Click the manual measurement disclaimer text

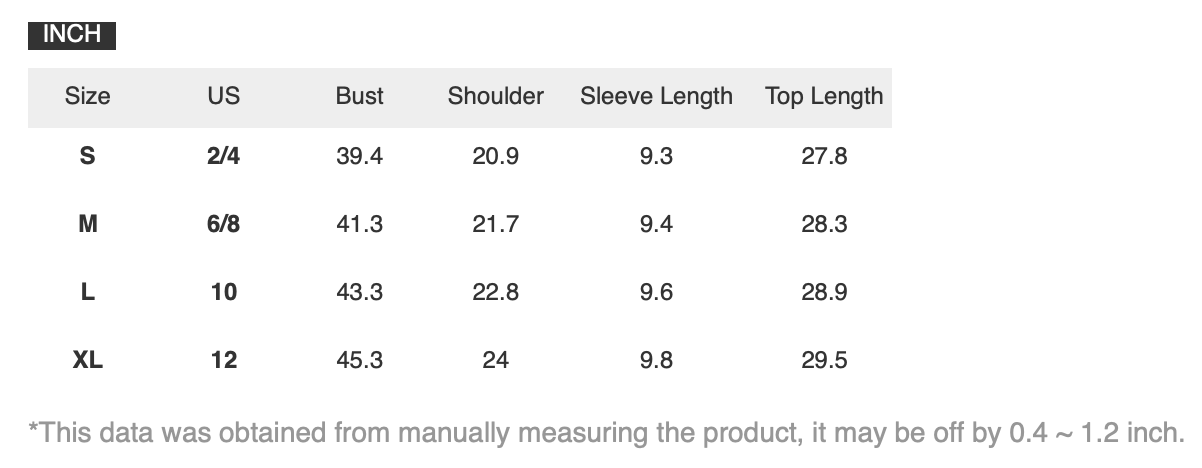(606, 433)
